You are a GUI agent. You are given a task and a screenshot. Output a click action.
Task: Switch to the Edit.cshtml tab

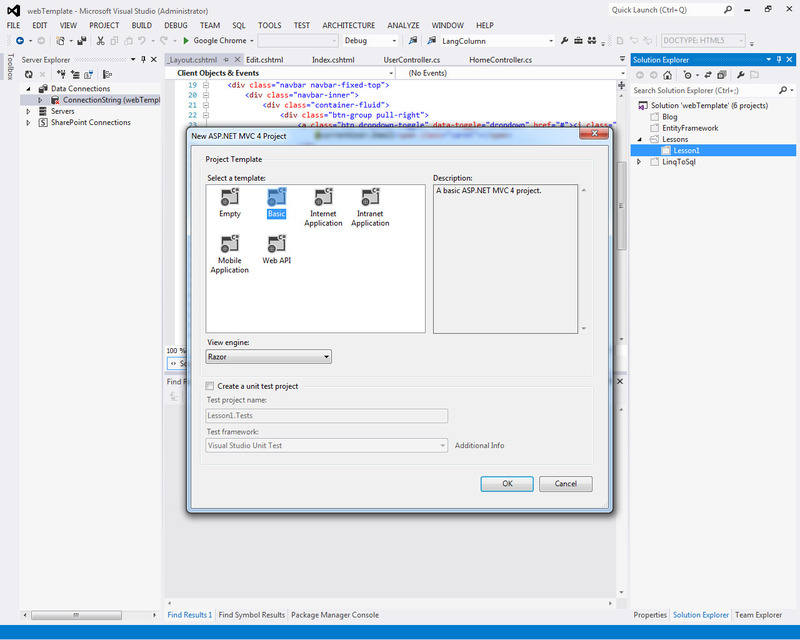point(265,60)
